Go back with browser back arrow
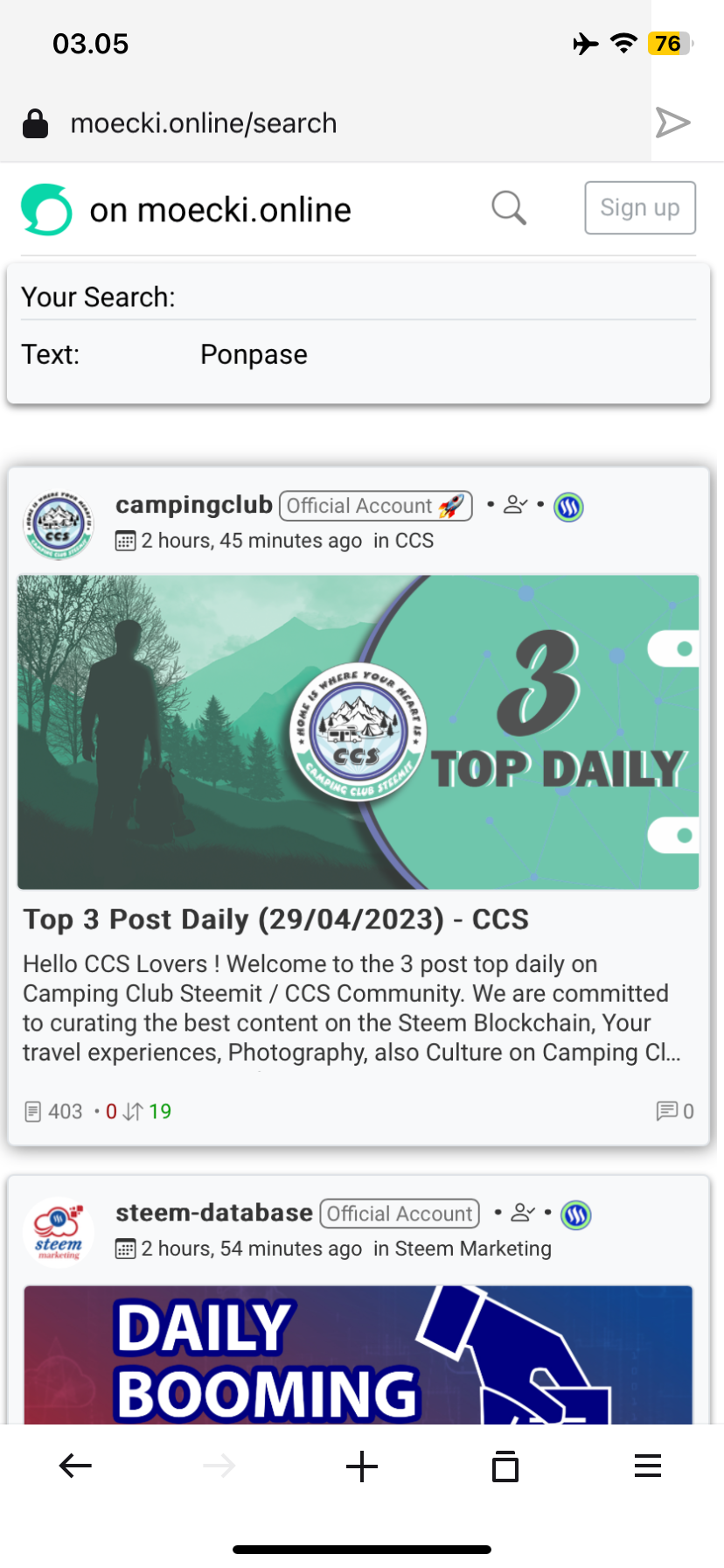The image size is (724, 1568). (75, 1466)
